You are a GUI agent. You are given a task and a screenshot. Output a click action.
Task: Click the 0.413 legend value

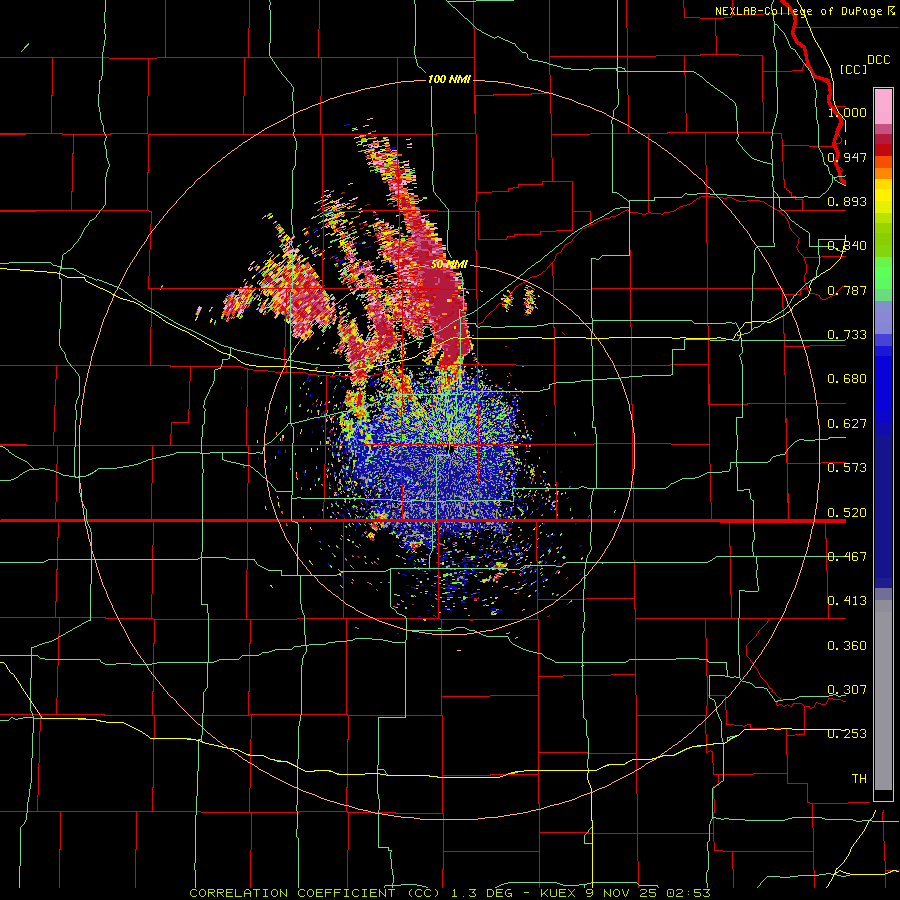coord(847,601)
